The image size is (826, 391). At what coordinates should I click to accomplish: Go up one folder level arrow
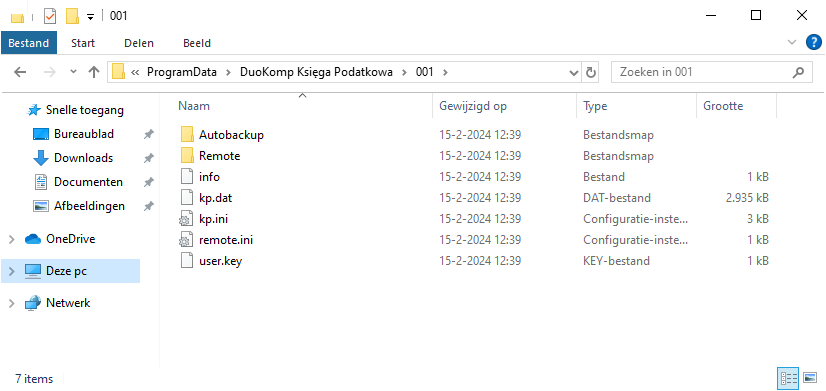point(94,72)
